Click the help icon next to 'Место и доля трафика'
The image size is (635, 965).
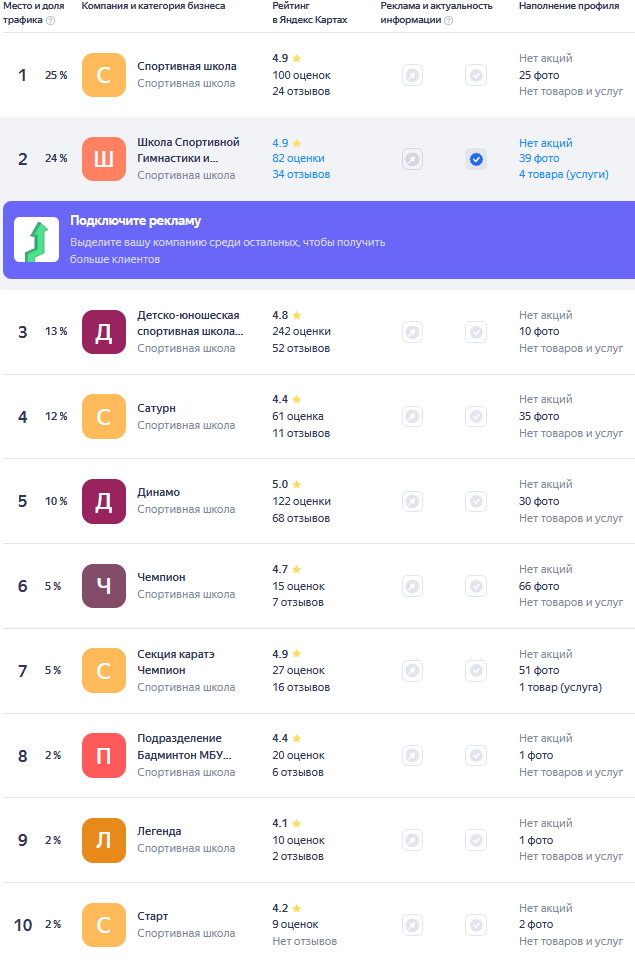(50, 20)
